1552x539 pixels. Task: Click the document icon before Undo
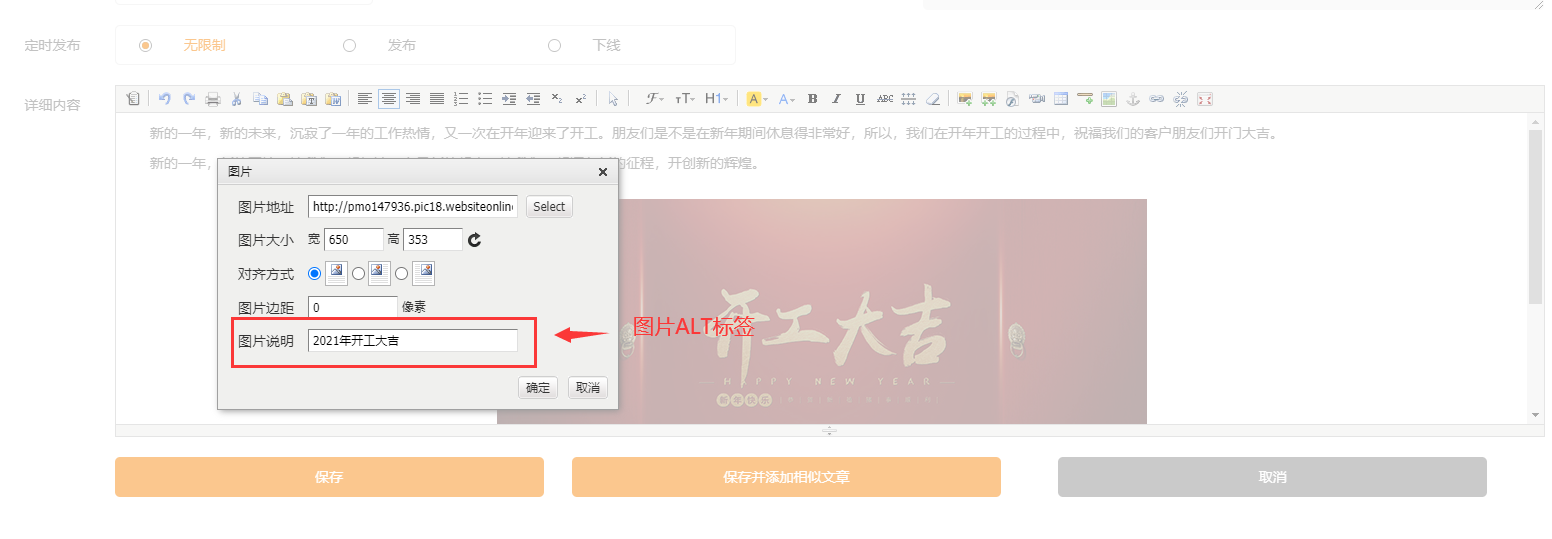click(133, 99)
